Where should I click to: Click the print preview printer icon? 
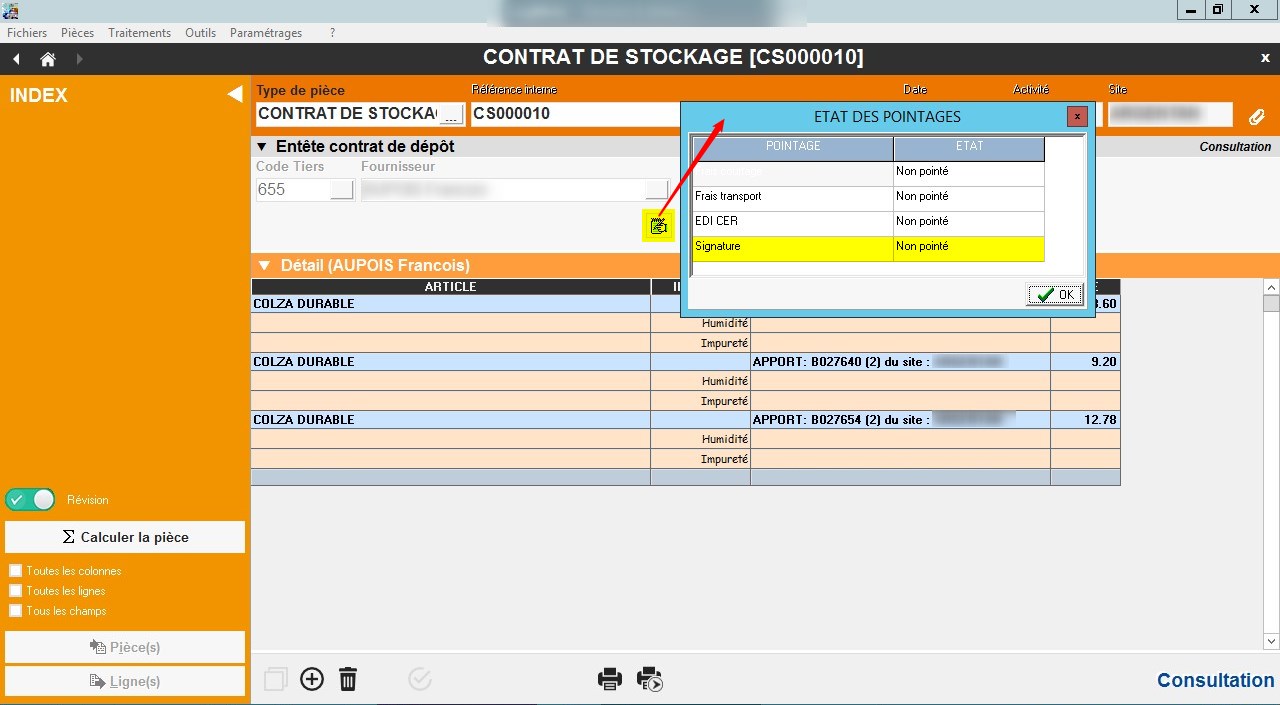pos(650,680)
